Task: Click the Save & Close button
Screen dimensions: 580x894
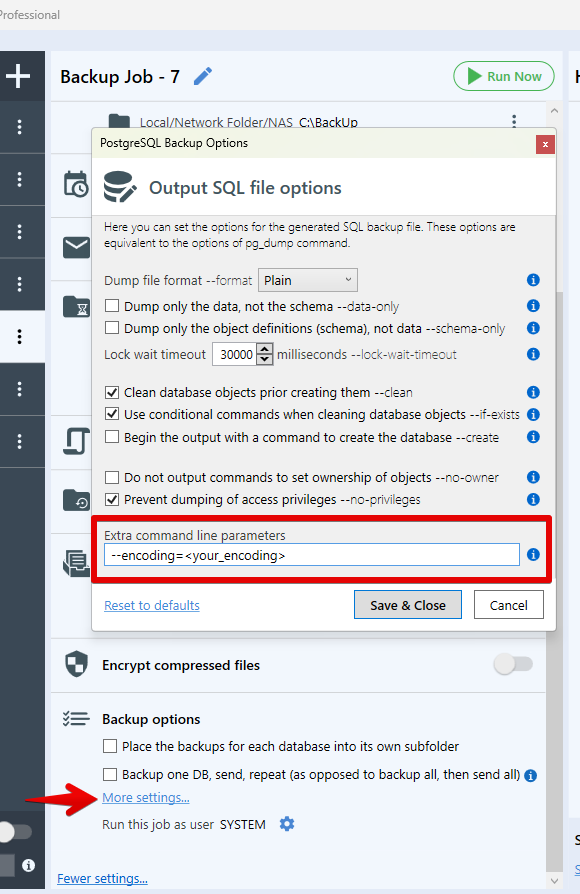Action: point(408,605)
